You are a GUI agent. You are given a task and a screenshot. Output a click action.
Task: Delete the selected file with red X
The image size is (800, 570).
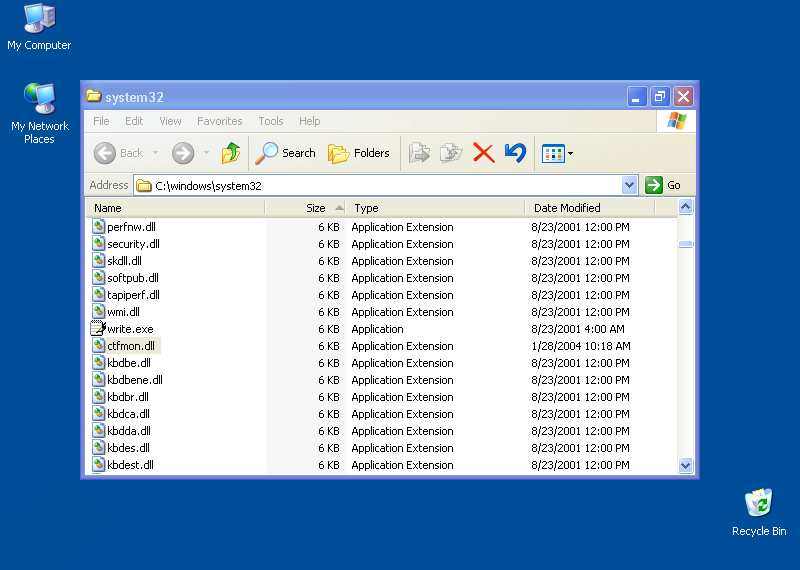click(484, 153)
